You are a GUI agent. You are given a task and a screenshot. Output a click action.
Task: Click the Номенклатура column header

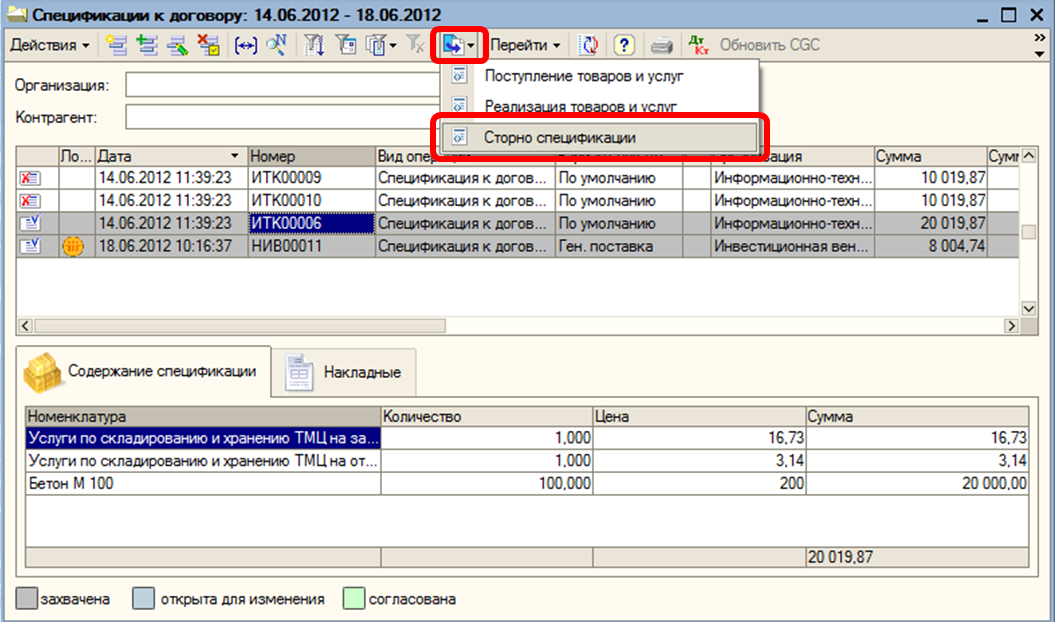coord(203,417)
